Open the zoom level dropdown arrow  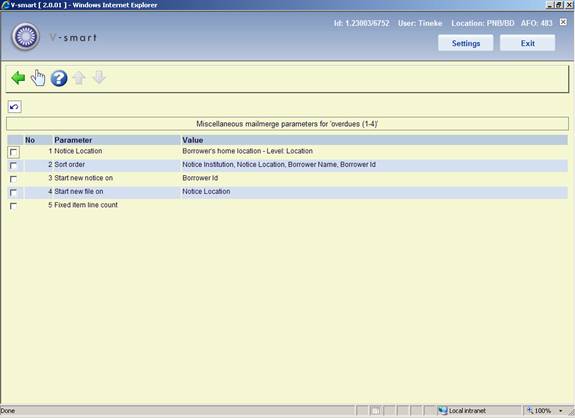click(561, 411)
